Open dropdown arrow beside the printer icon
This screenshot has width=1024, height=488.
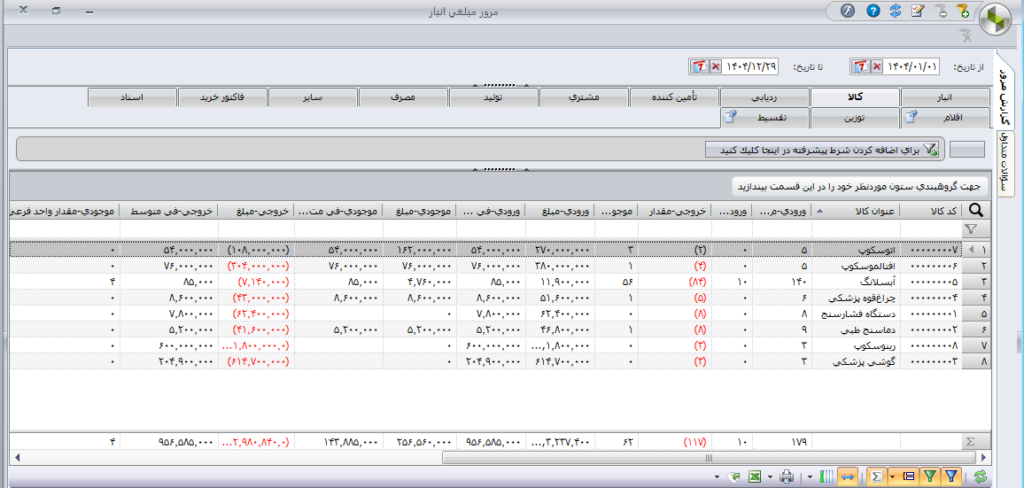pos(771,477)
